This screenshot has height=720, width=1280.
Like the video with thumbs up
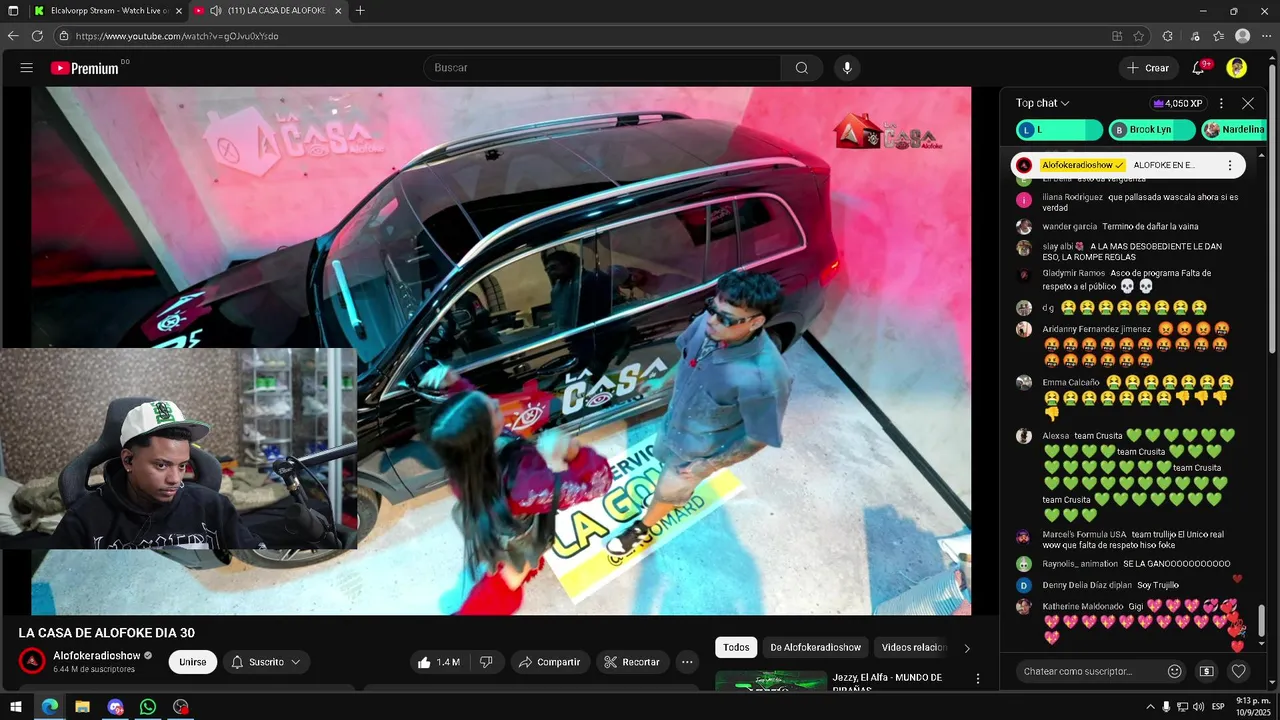click(439, 662)
